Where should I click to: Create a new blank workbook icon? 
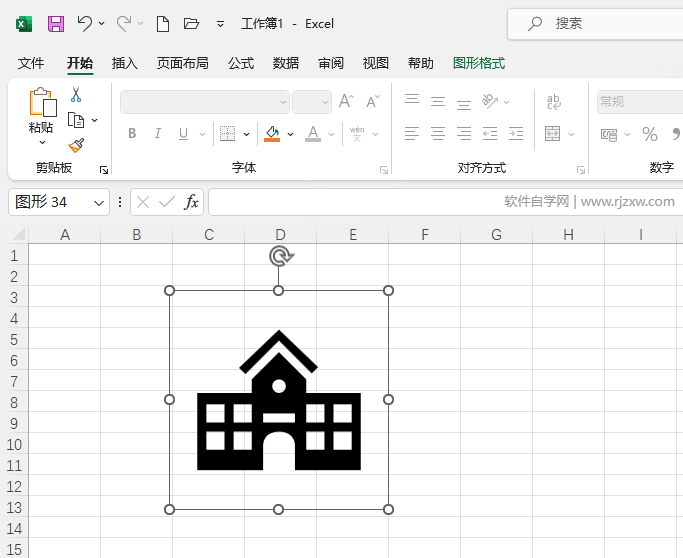point(163,24)
